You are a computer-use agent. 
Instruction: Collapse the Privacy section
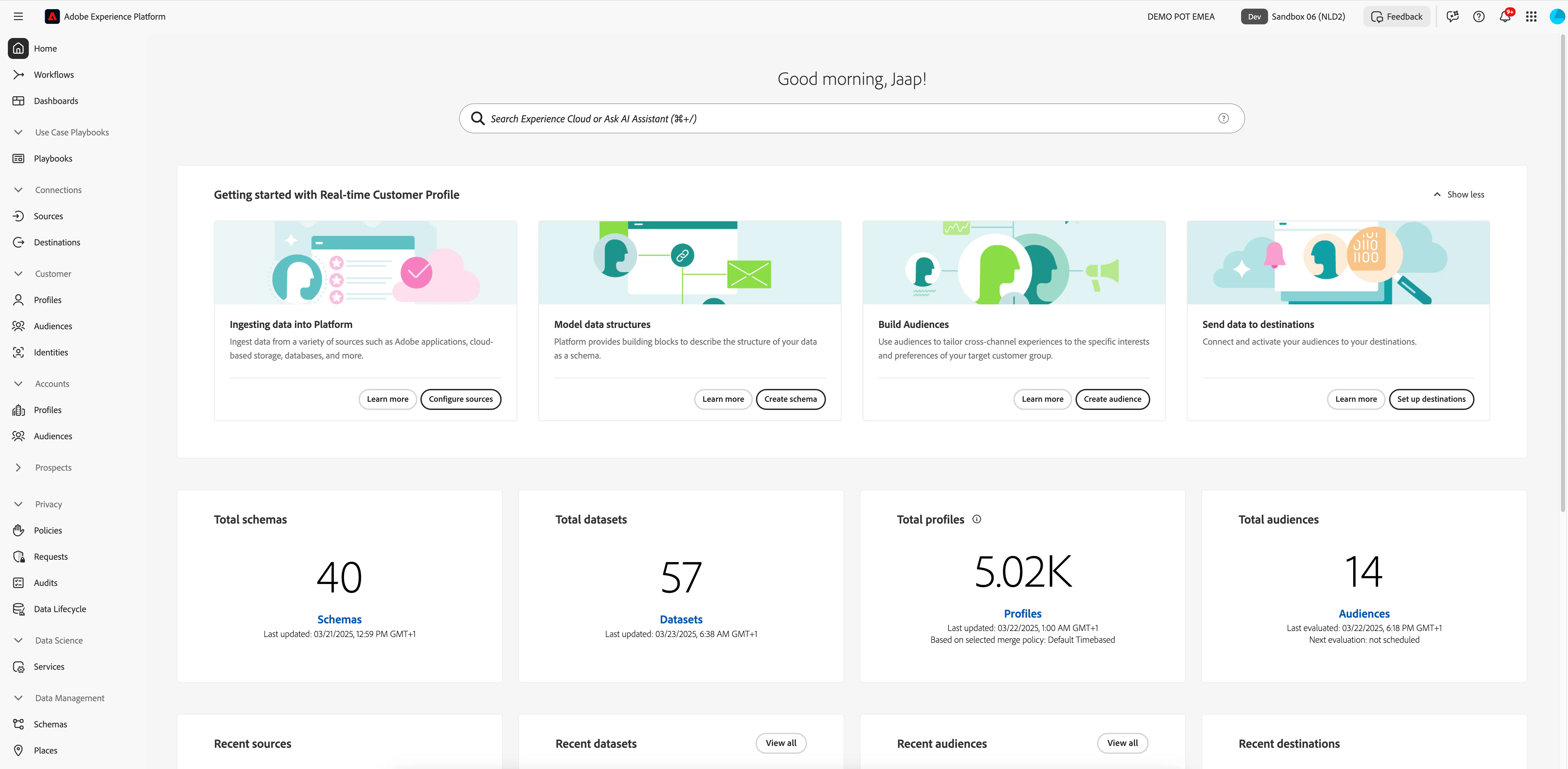coord(18,504)
